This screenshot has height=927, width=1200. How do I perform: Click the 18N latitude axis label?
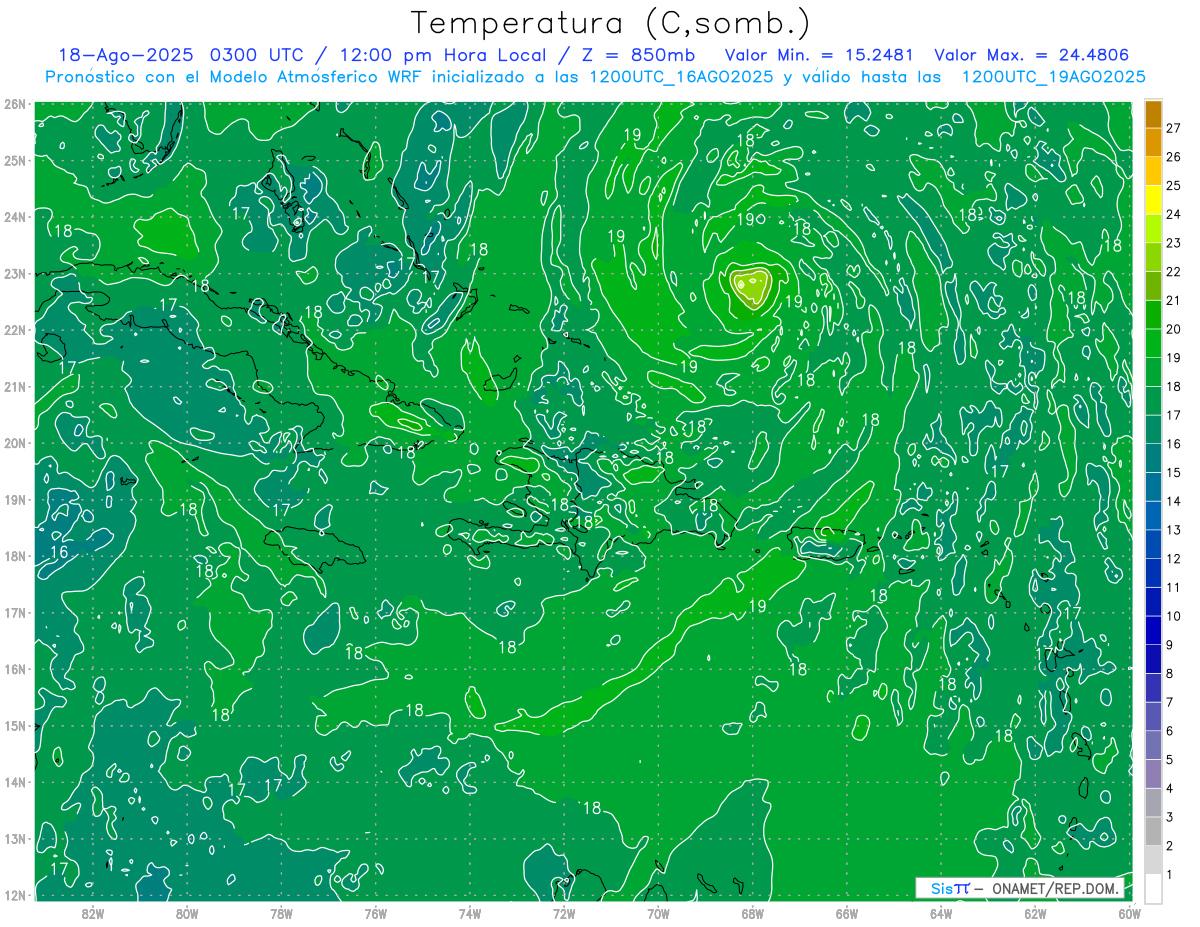click(14, 556)
